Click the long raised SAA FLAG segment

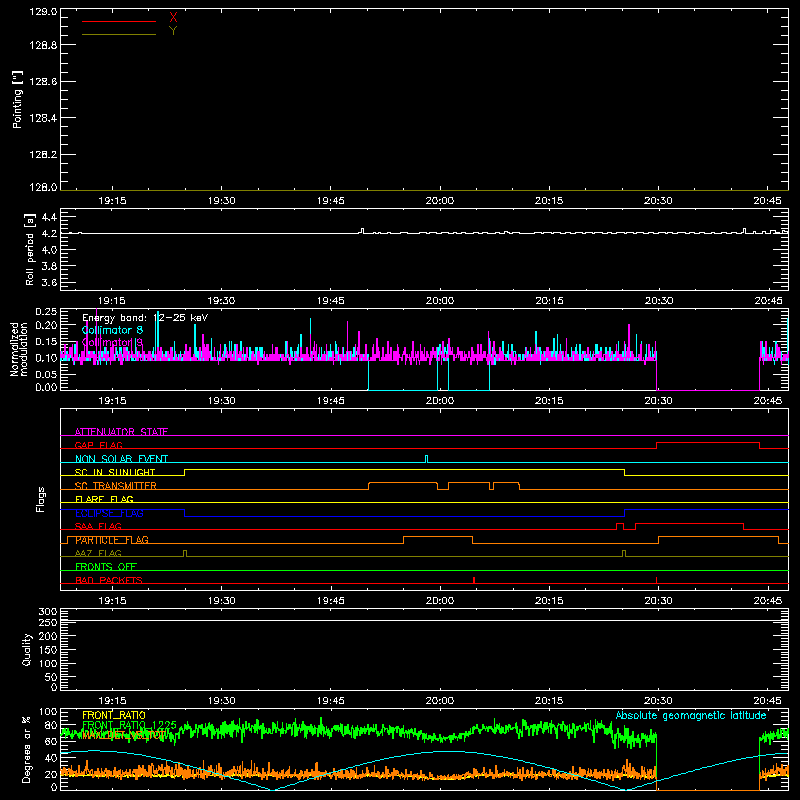click(689, 523)
